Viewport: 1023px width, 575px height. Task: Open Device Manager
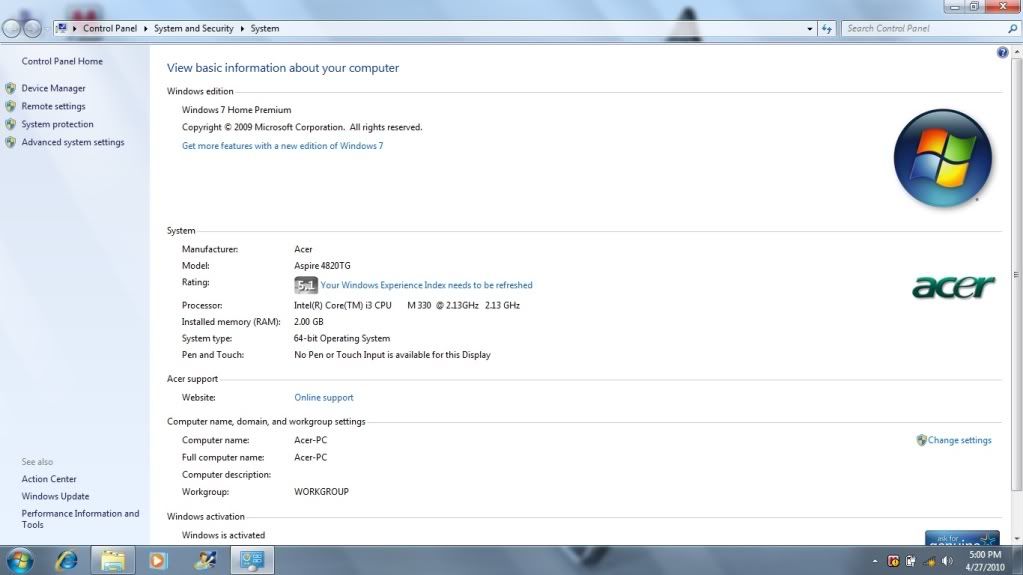click(x=53, y=88)
